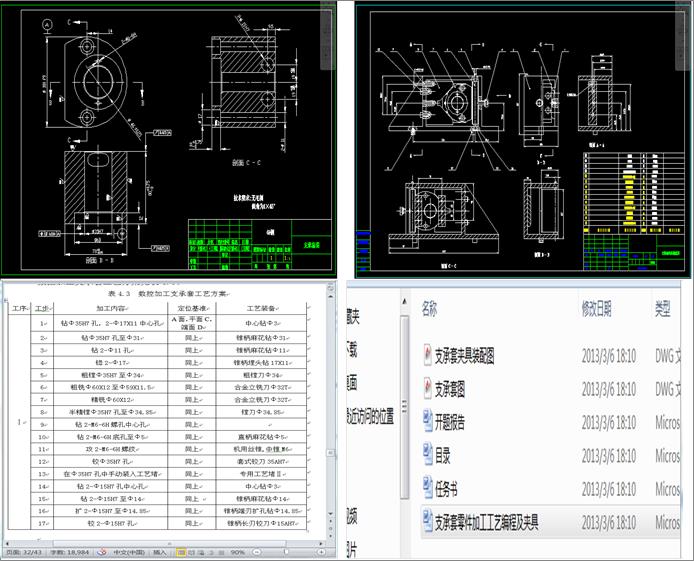Toggle the 插入 insert mode indicator

(x=160, y=551)
